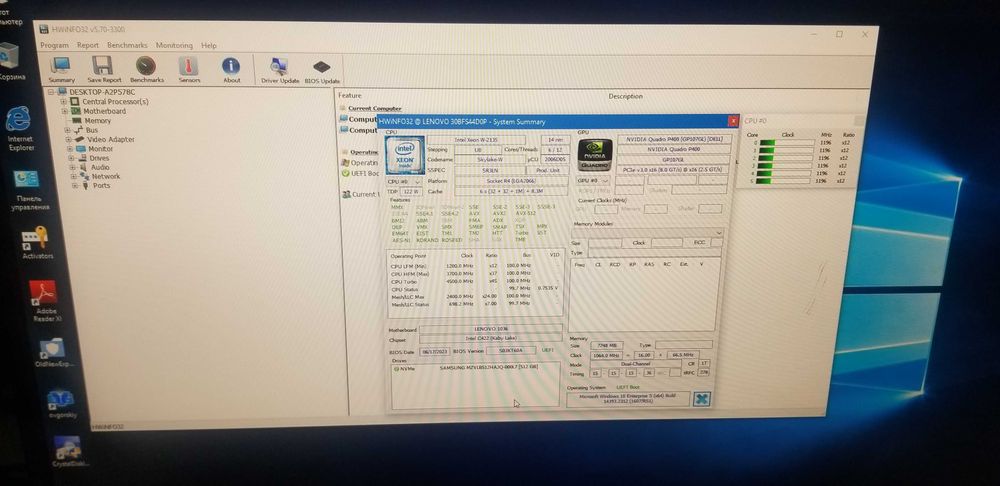The height and width of the screenshot is (486, 1000).
Task: Click the NVIDIA Quadro logo in System Summary
Action: 594,156
